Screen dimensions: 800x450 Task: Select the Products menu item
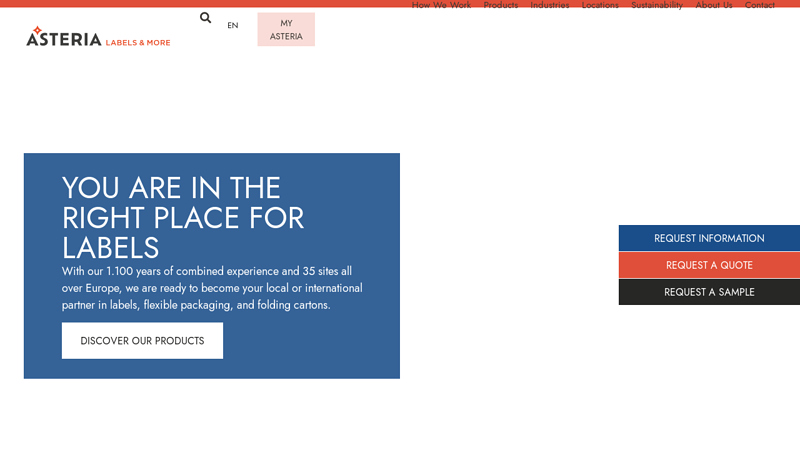[x=501, y=5]
